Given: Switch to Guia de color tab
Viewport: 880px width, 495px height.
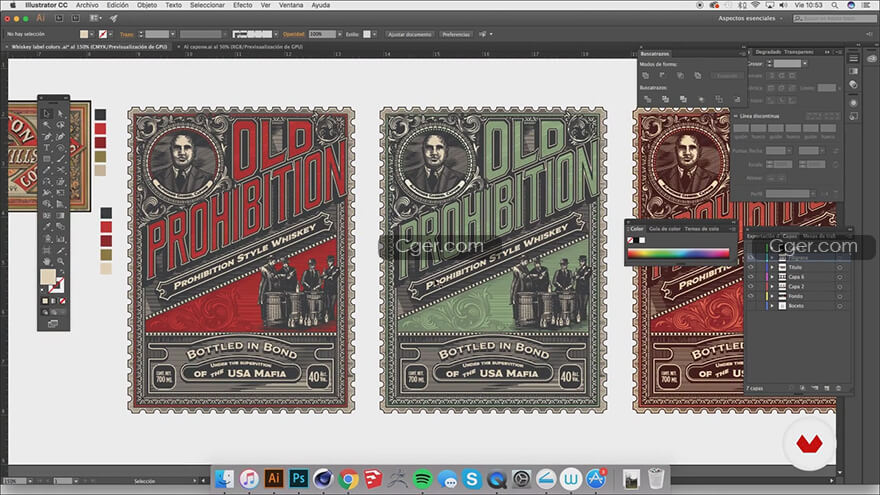Looking at the screenshot, I should pyautogui.click(x=664, y=229).
